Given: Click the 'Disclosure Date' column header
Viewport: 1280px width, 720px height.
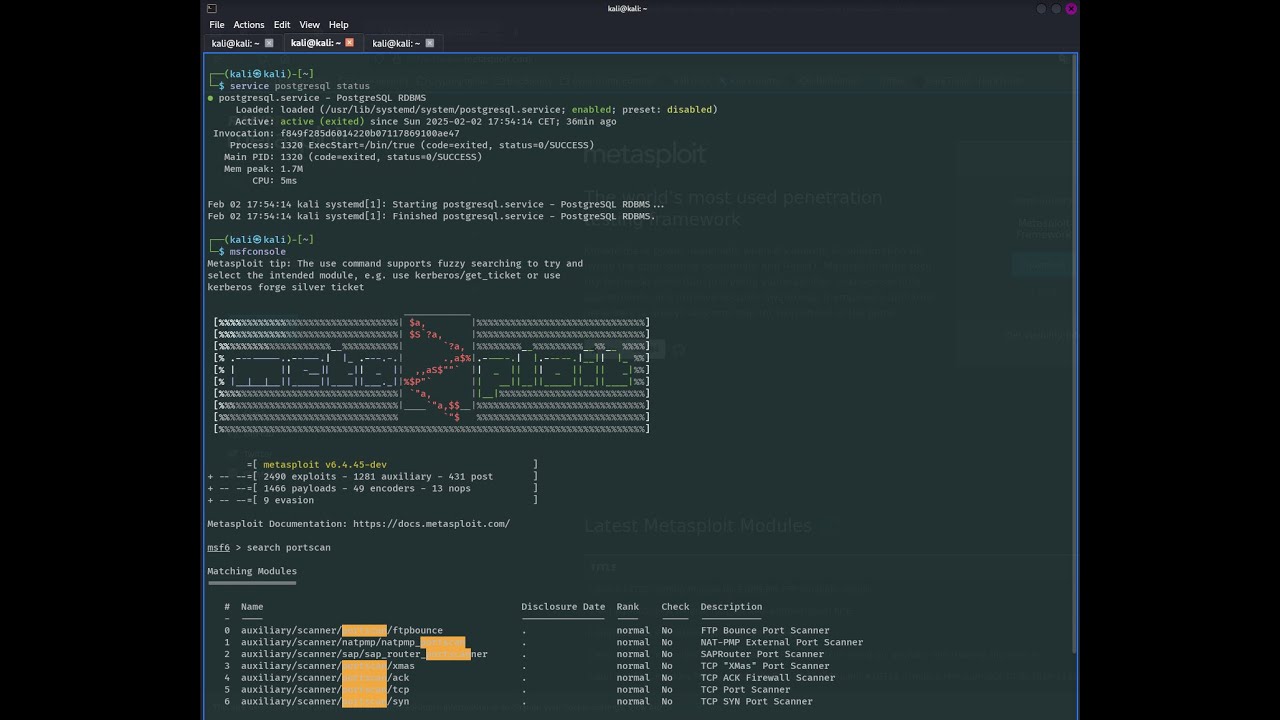Looking at the screenshot, I should pos(563,607).
